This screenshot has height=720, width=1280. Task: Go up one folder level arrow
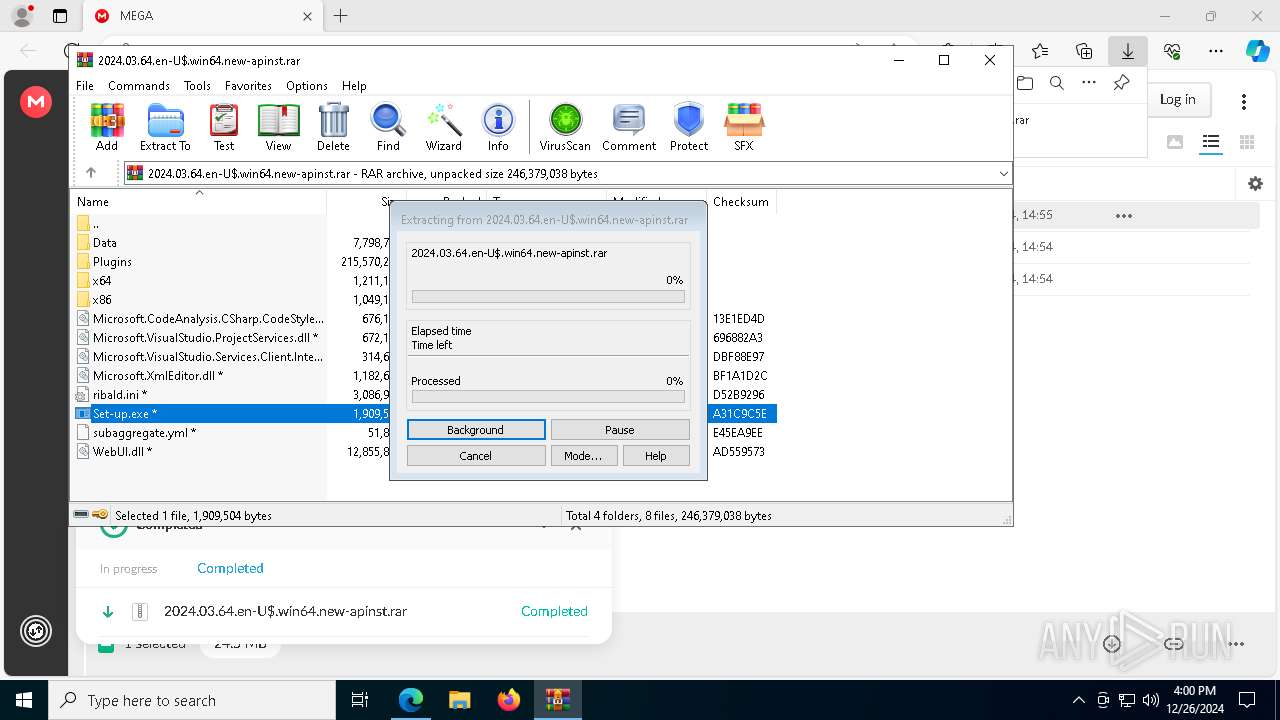(x=91, y=173)
